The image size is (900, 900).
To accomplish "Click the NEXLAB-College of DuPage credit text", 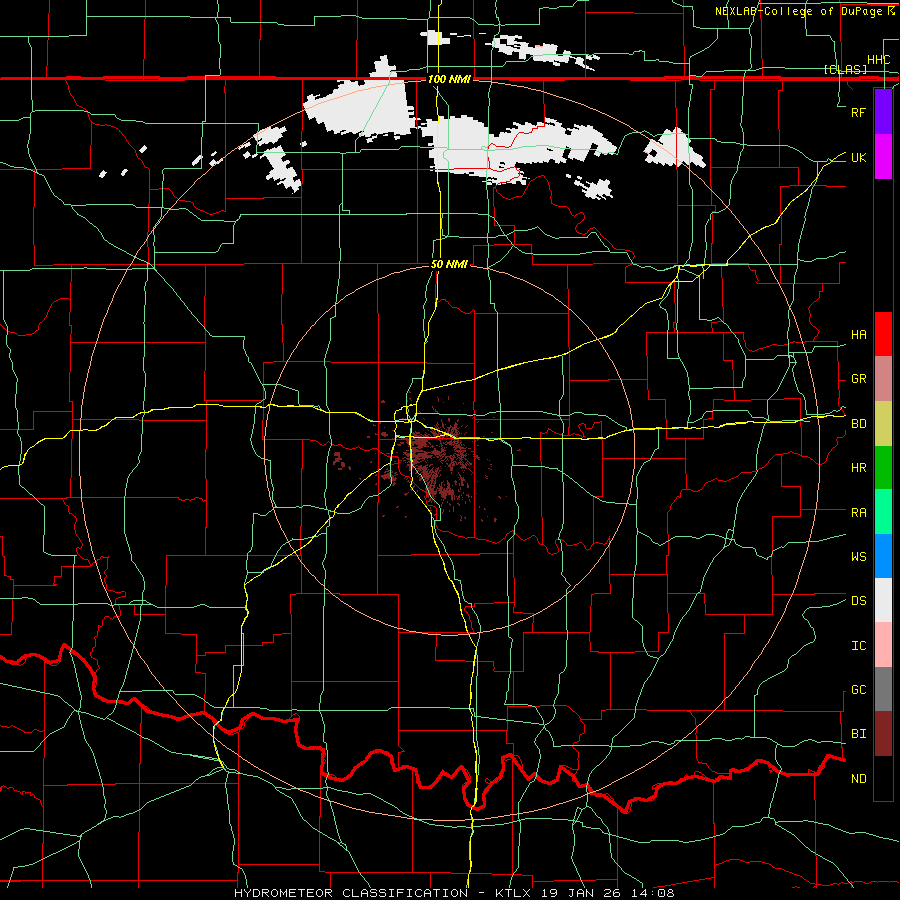I will [x=800, y=11].
